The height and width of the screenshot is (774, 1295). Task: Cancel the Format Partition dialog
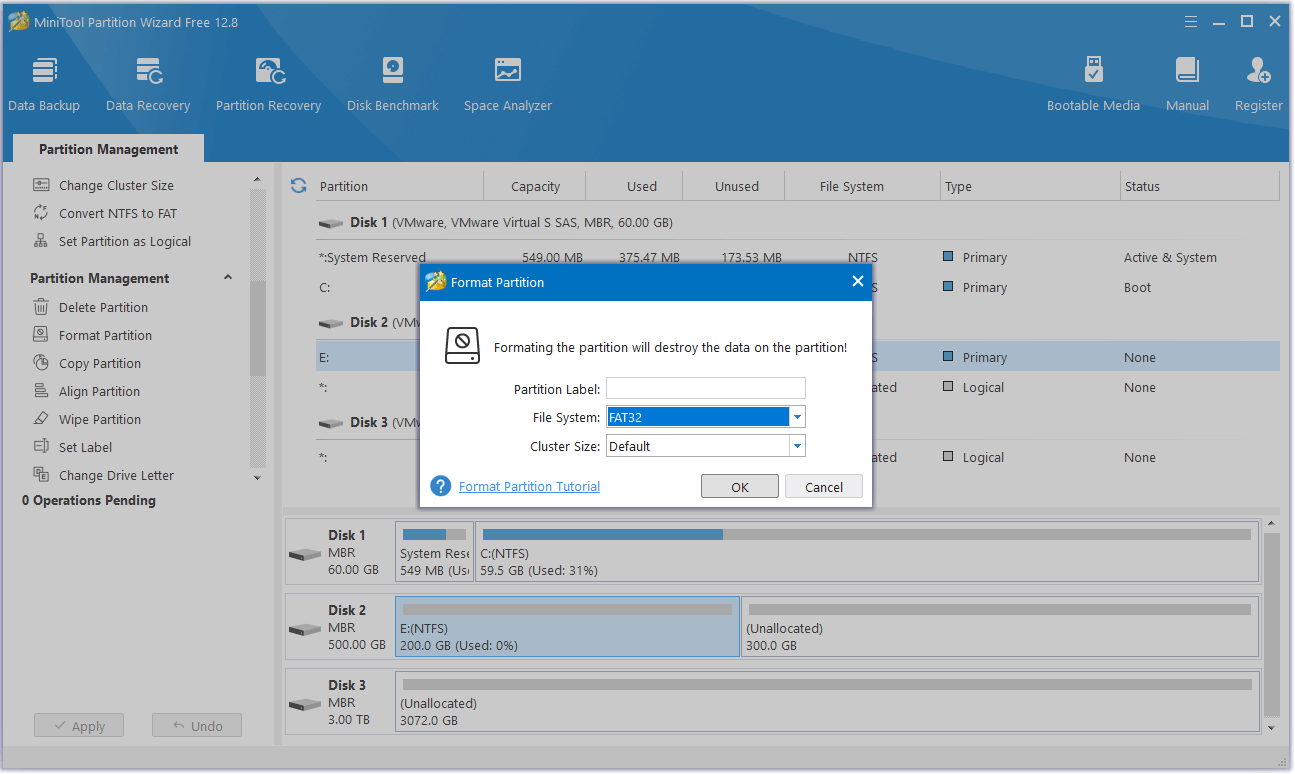(x=823, y=487)
